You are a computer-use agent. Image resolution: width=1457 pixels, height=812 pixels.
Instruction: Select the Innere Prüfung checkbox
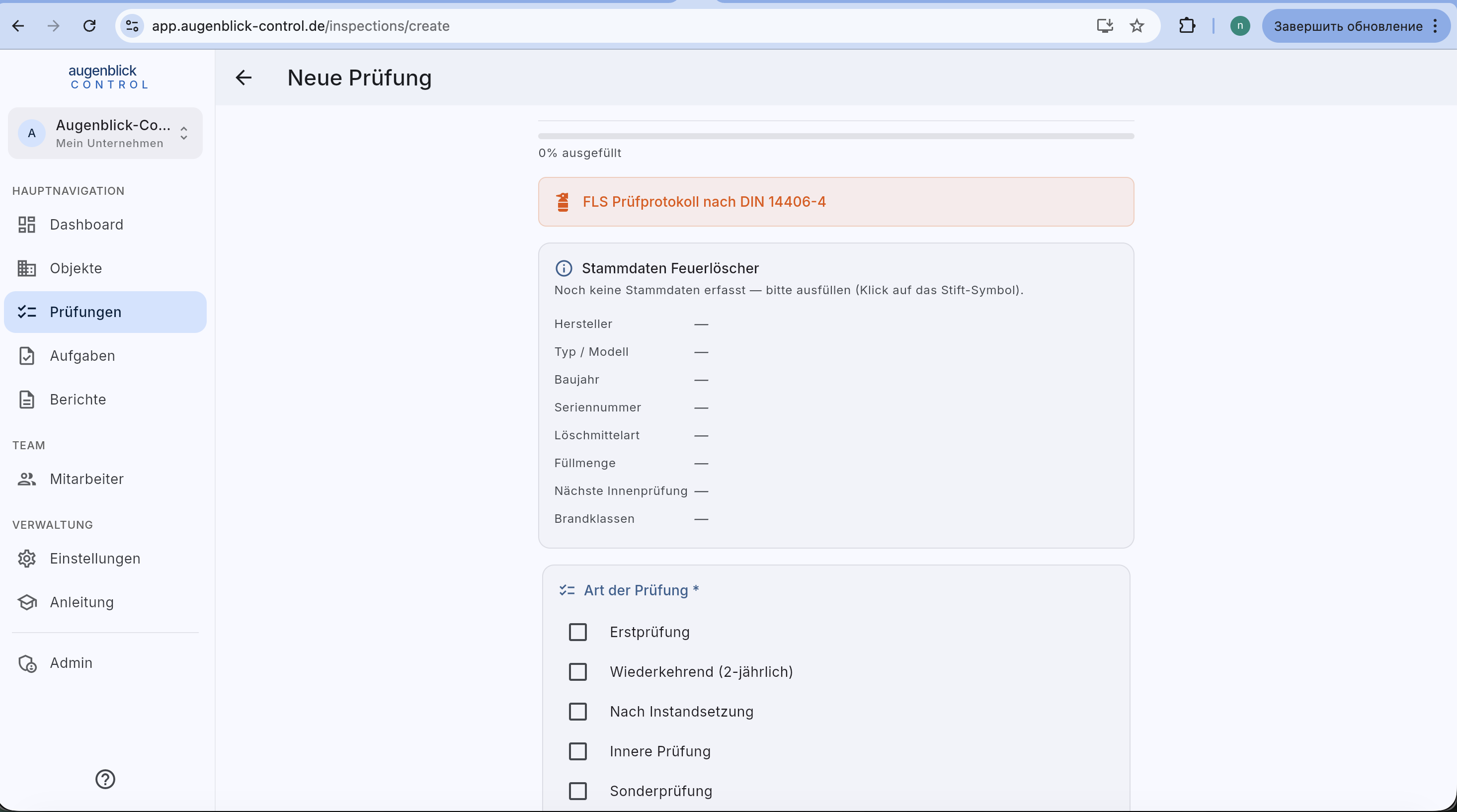577,751
